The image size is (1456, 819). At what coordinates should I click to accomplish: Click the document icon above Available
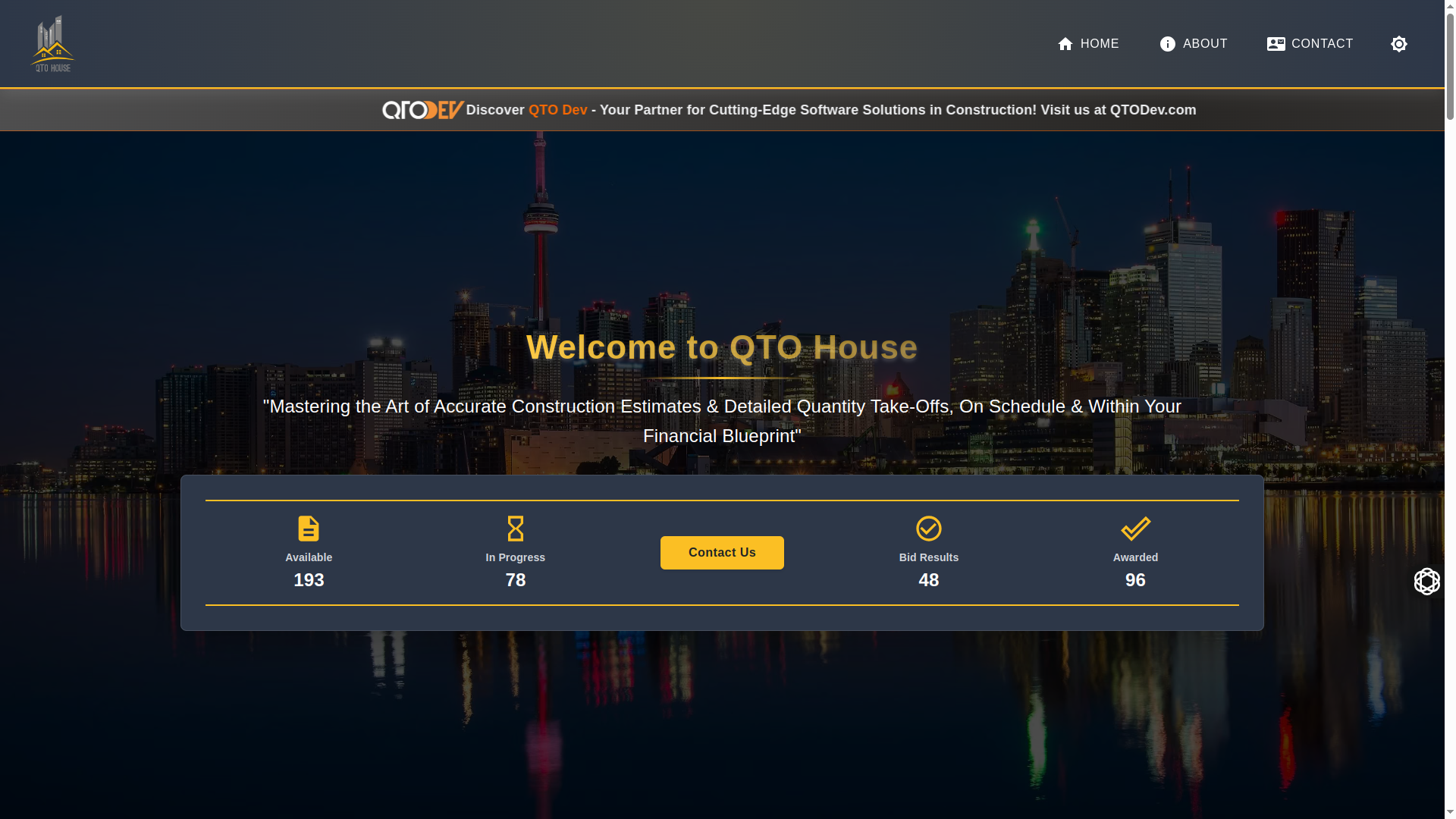308,529
